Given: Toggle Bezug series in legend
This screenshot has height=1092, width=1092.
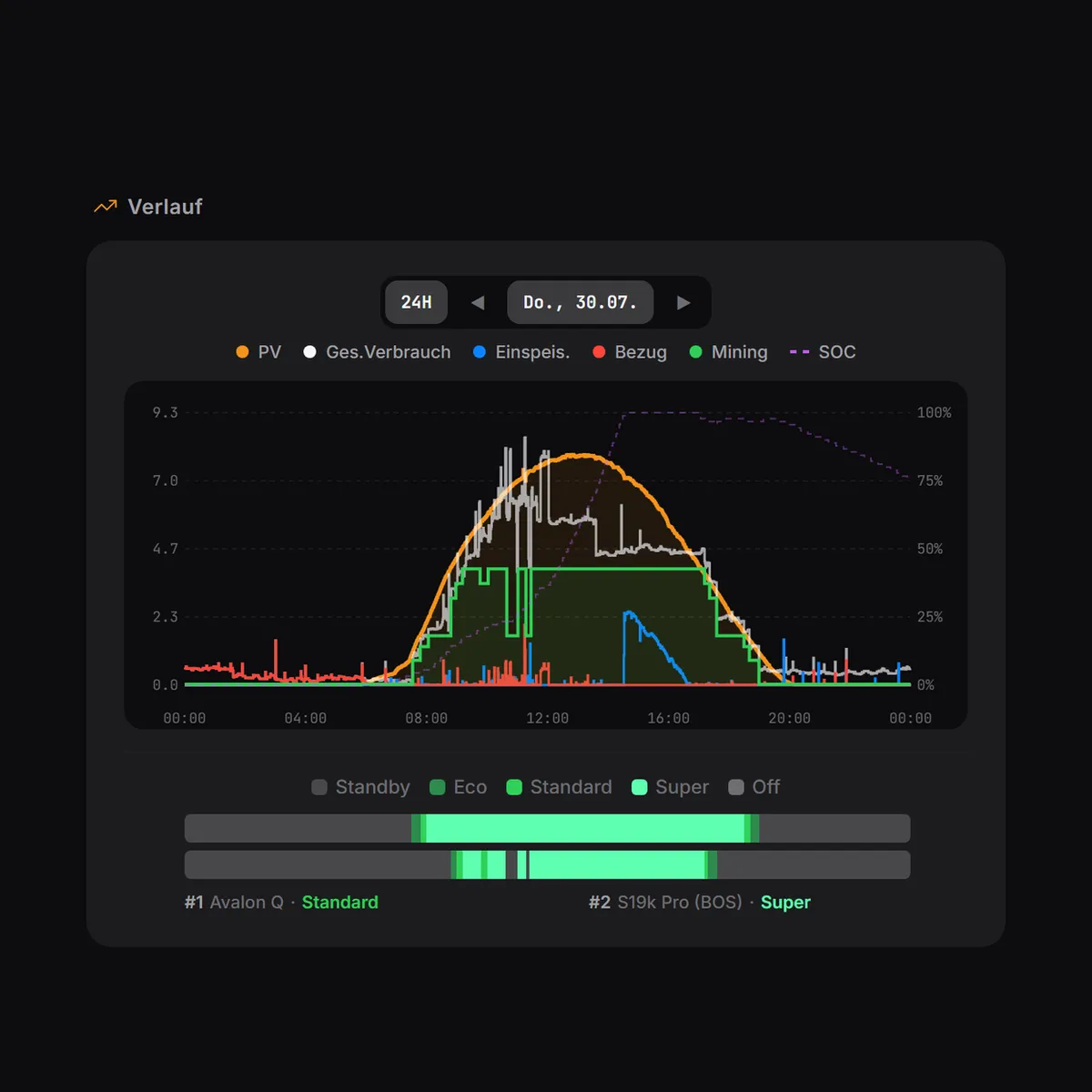Looking at the screenshot, I should pyautogui.click(x=630, y=352).
